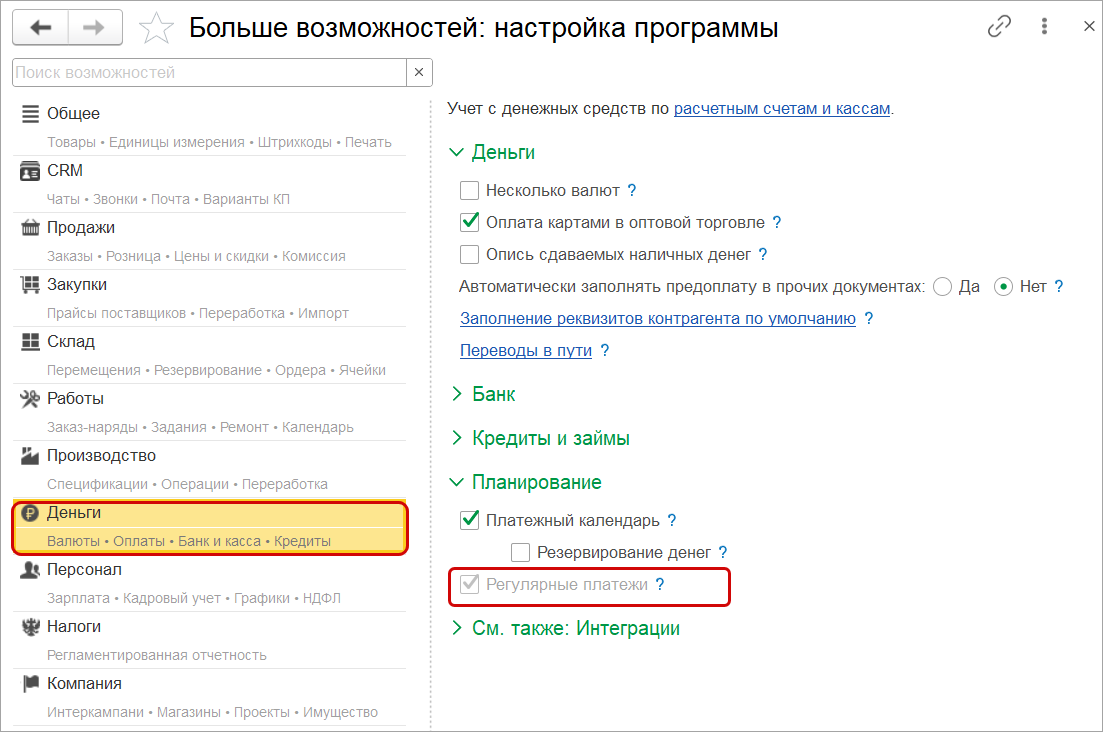The height and width of the screenshot is (732, 1103).
Task: Click the Продажи basket icon
Action: point(30,228)
